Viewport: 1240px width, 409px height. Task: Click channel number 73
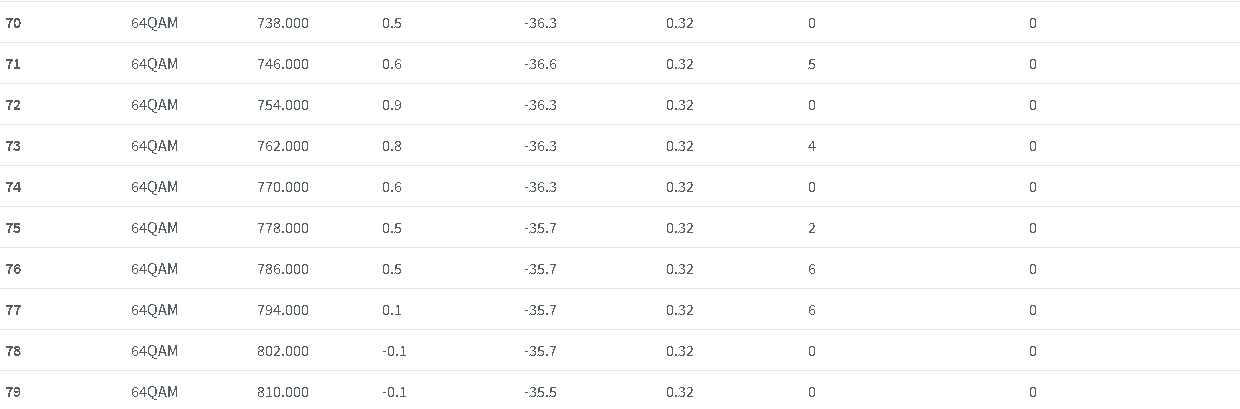(13, 146)
